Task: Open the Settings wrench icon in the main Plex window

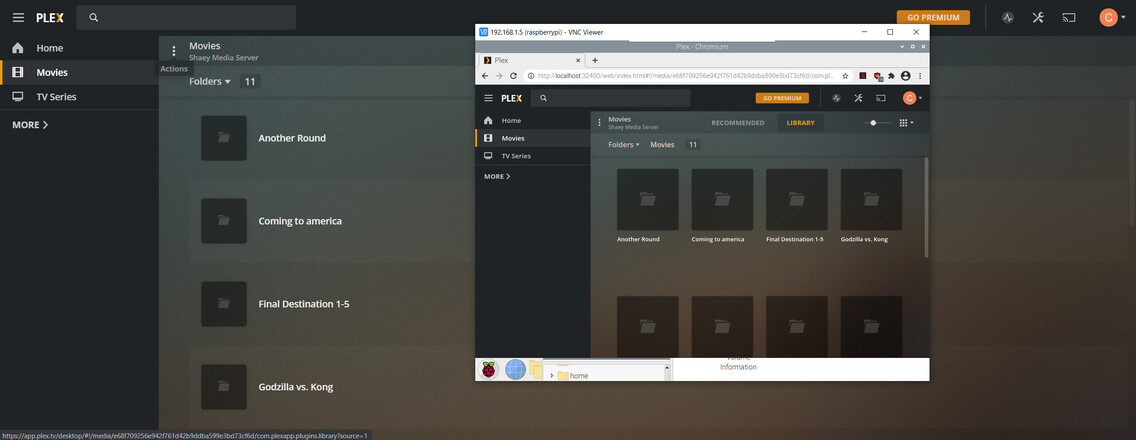Action: tap(1037, 17)
